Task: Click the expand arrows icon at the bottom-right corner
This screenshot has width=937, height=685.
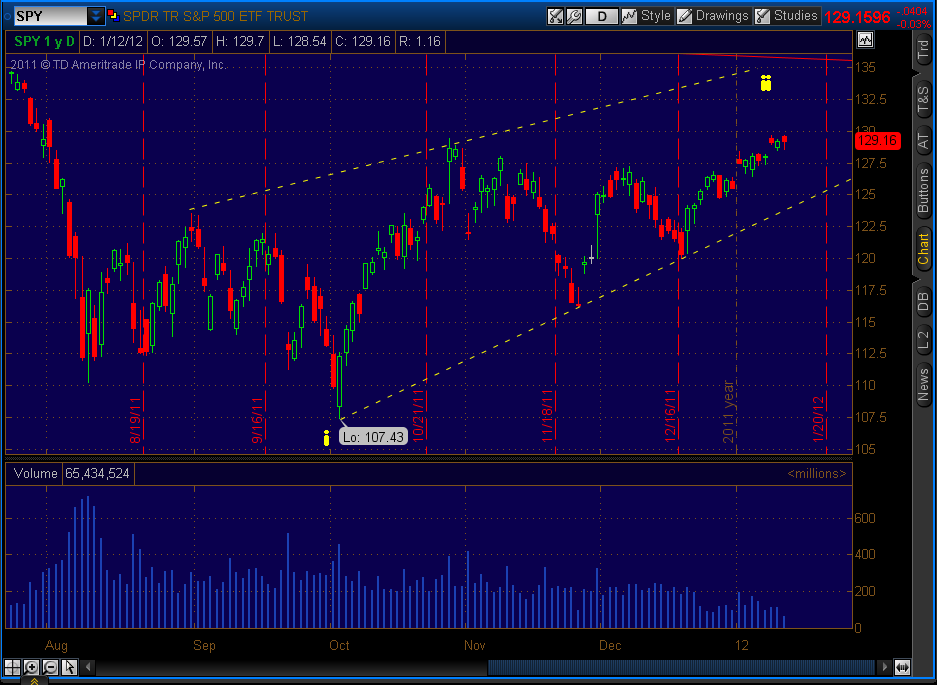Action: [x=902, y=666]
